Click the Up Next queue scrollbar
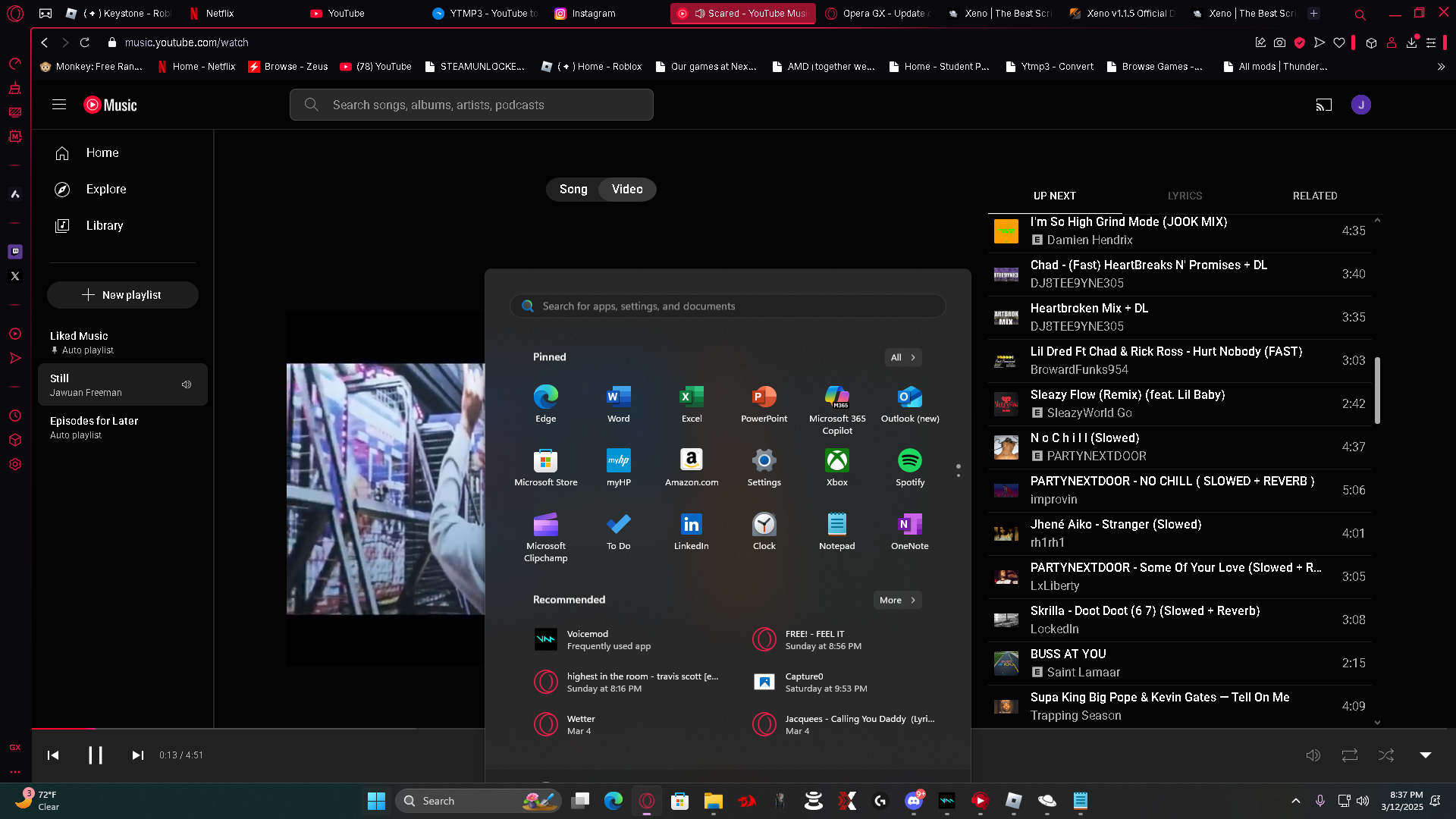 tap(1377, 391)
